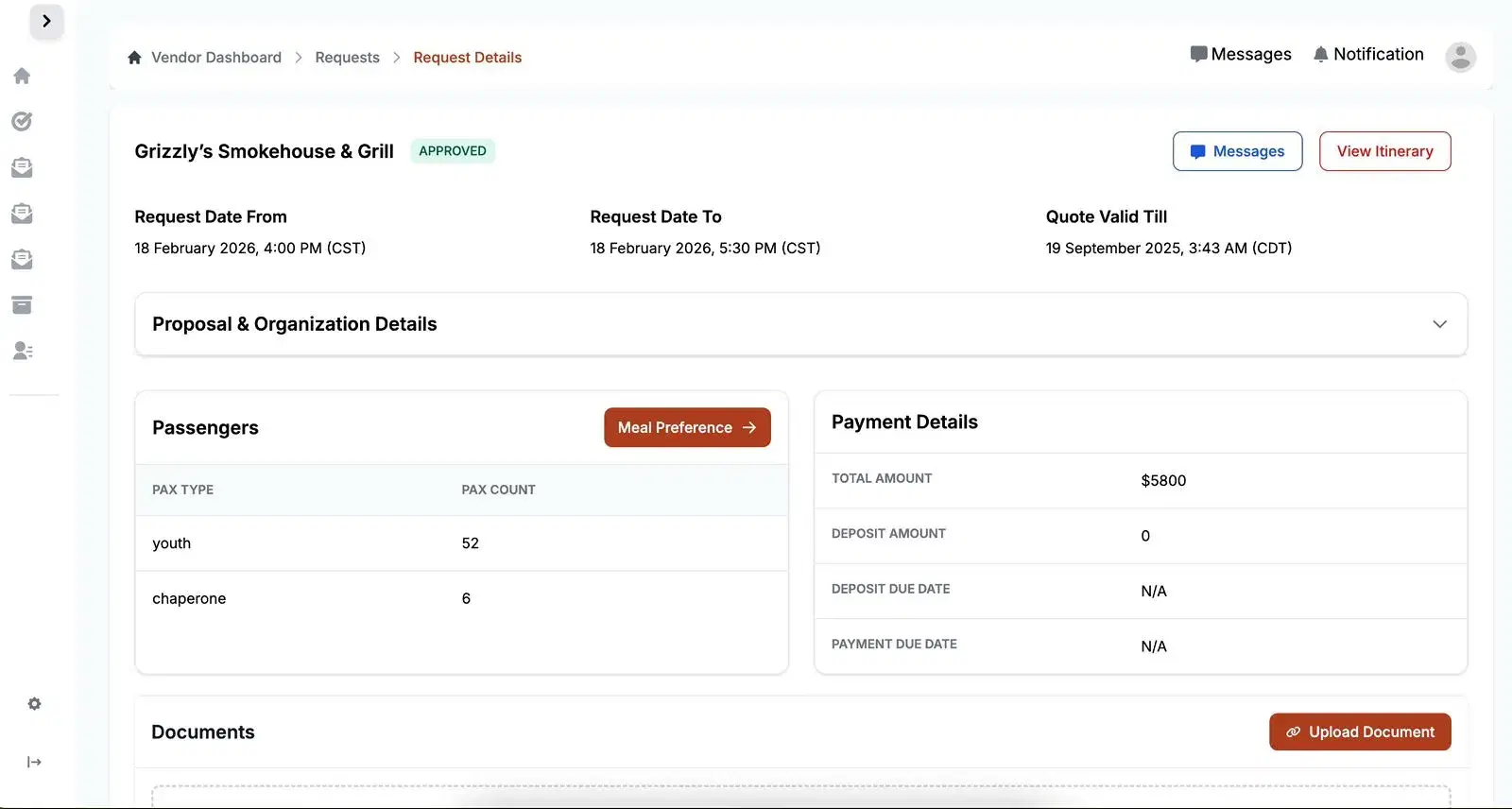
Task: Click the breadcrumb home icon
Action: (134, 58)
